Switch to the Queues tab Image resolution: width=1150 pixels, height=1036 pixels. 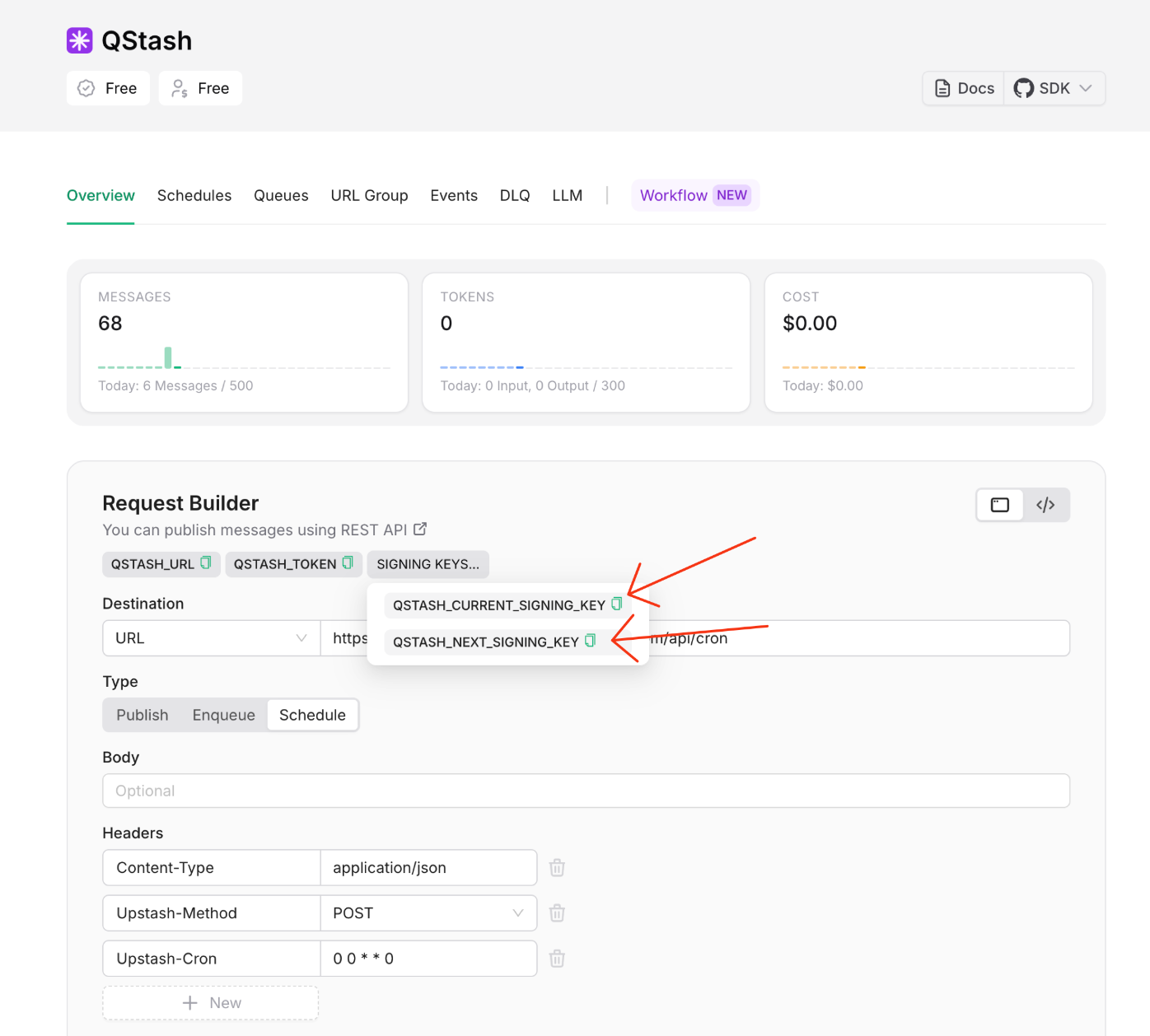281,195
